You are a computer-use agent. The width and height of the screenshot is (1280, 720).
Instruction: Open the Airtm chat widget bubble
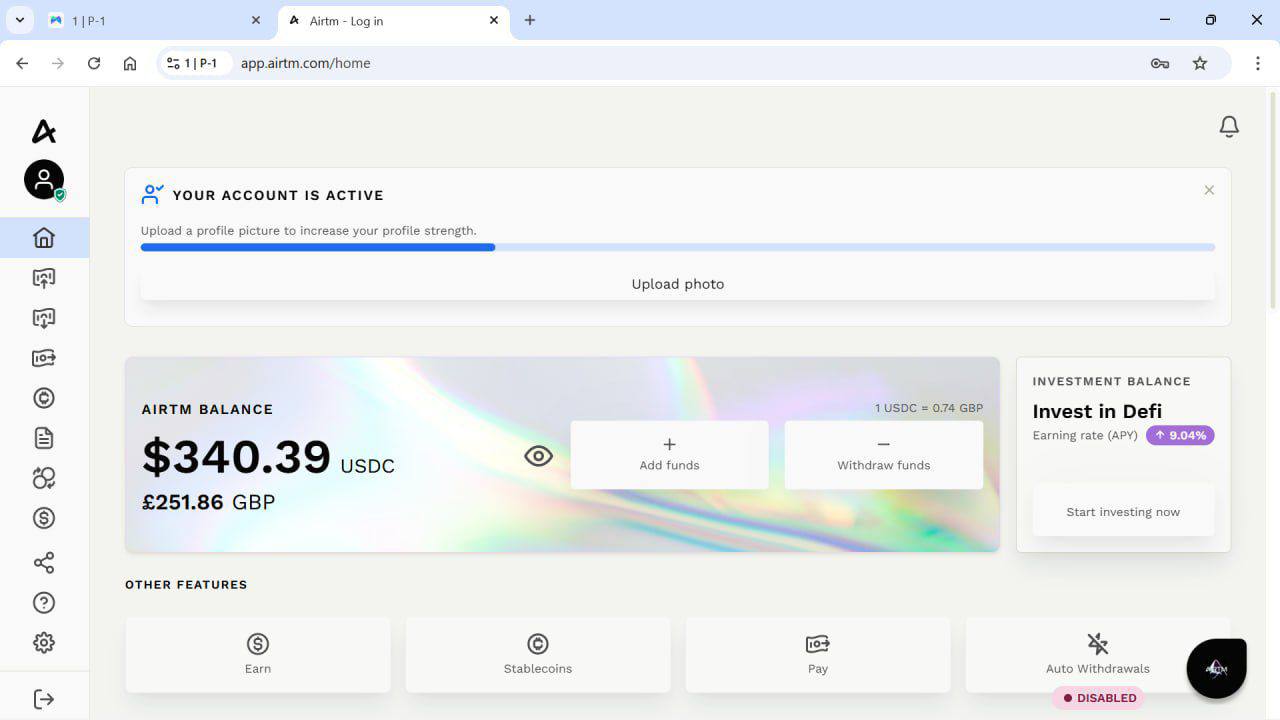[1216, 668]
